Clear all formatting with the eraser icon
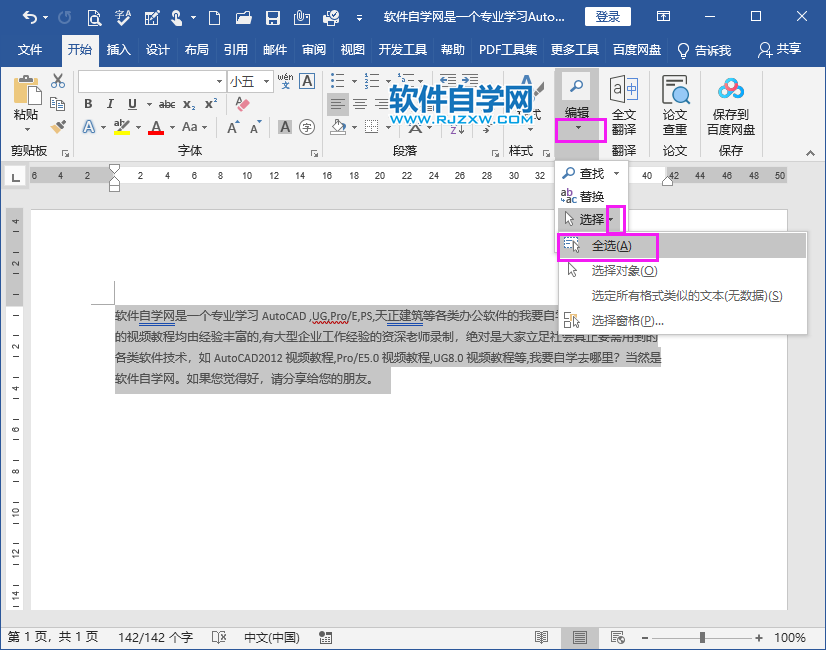 [240, 103]
